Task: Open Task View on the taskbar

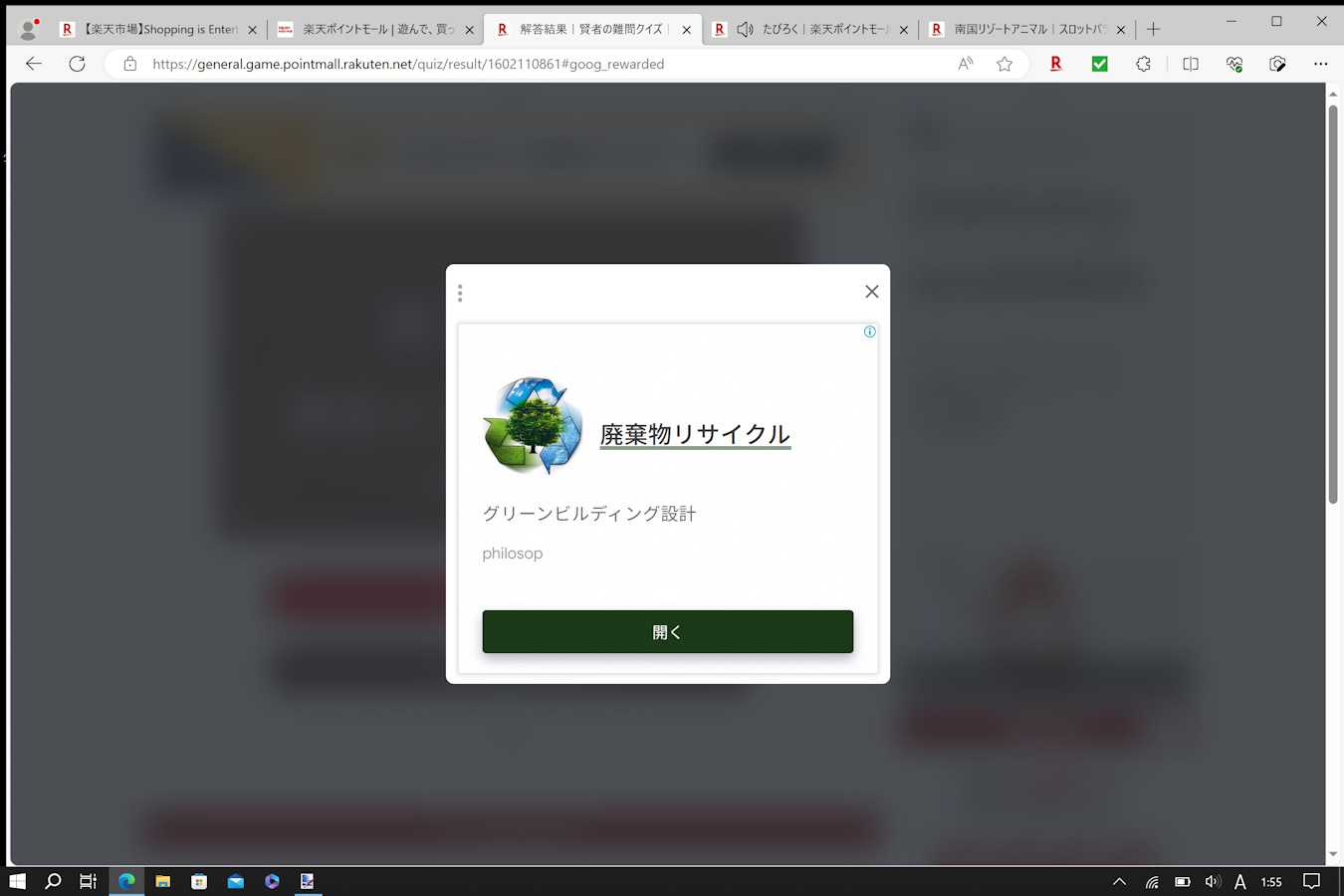Action: 89,881
